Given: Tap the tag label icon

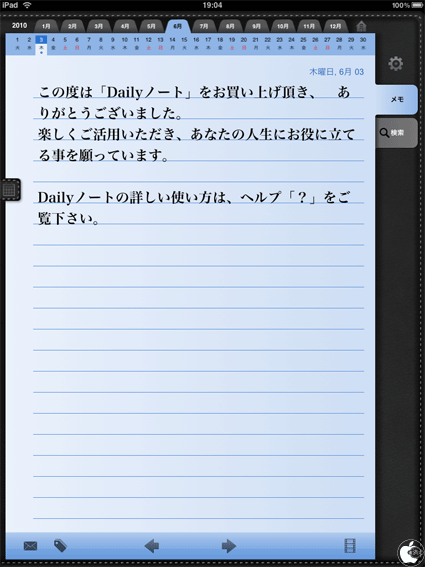Looking at the screenshot, I should [60, 545].
